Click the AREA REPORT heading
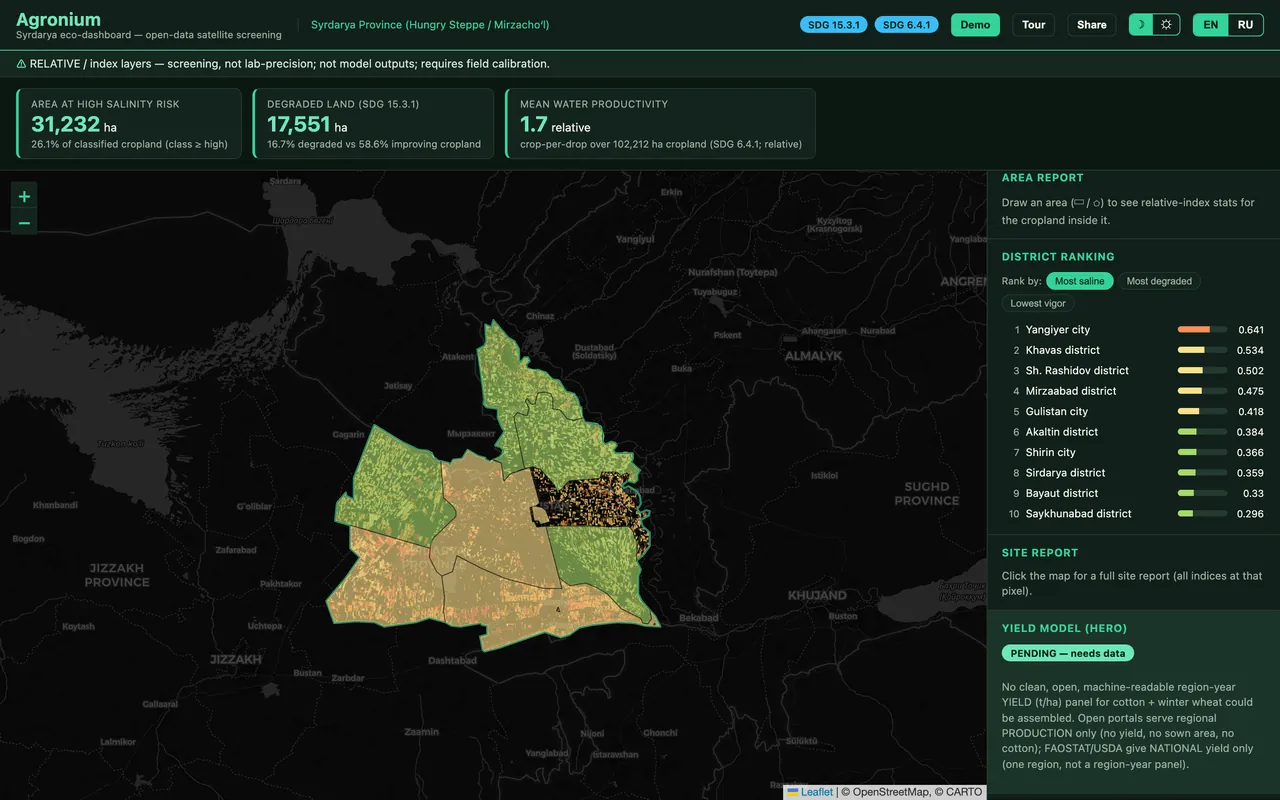1280x800 pixels. (1043, 178)
